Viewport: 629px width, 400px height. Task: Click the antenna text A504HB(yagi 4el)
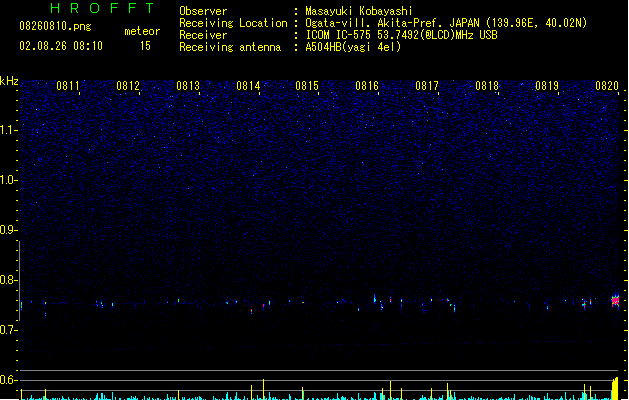tap(353, 47)
